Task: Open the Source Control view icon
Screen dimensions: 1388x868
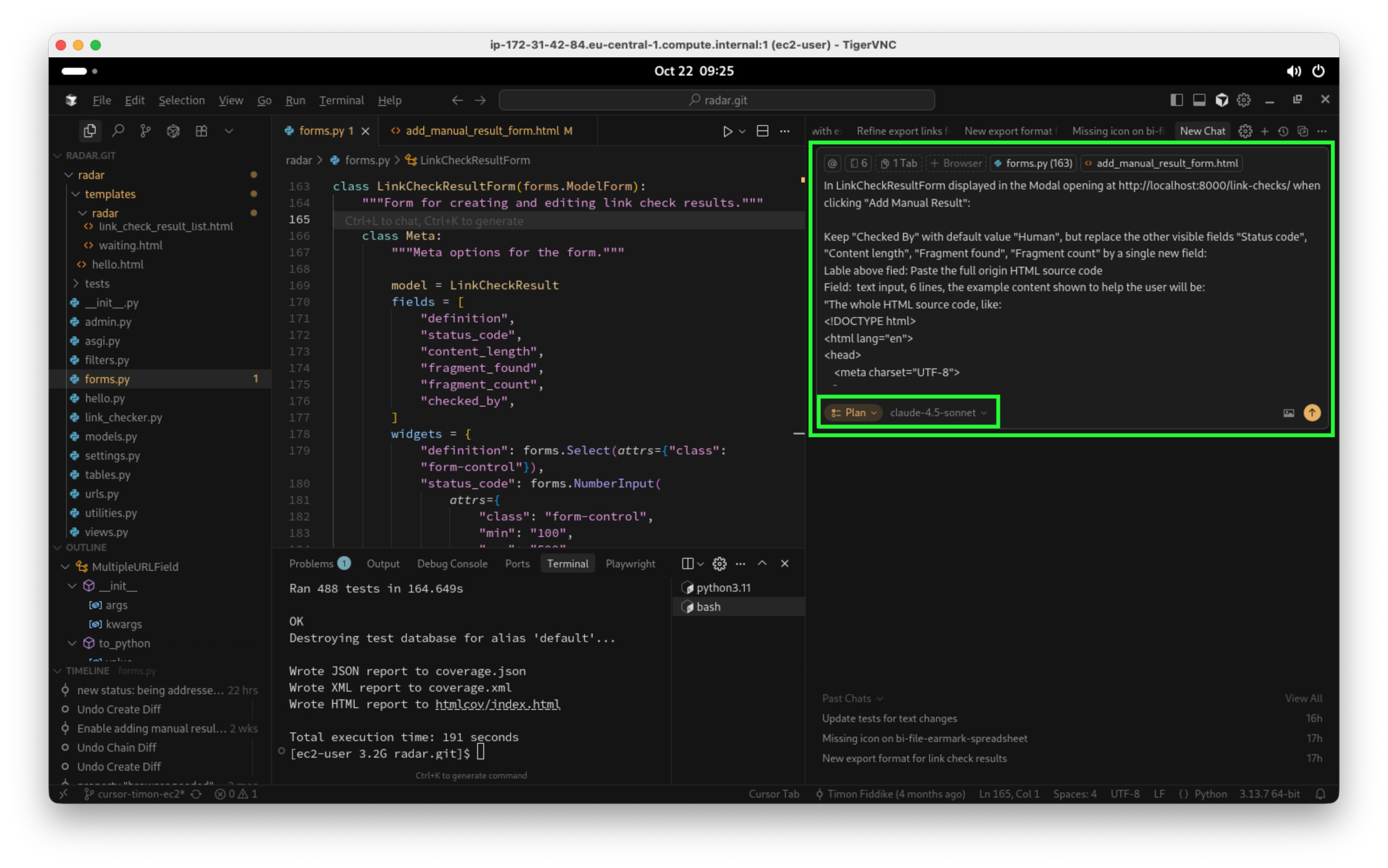Action: coord(146,131)
